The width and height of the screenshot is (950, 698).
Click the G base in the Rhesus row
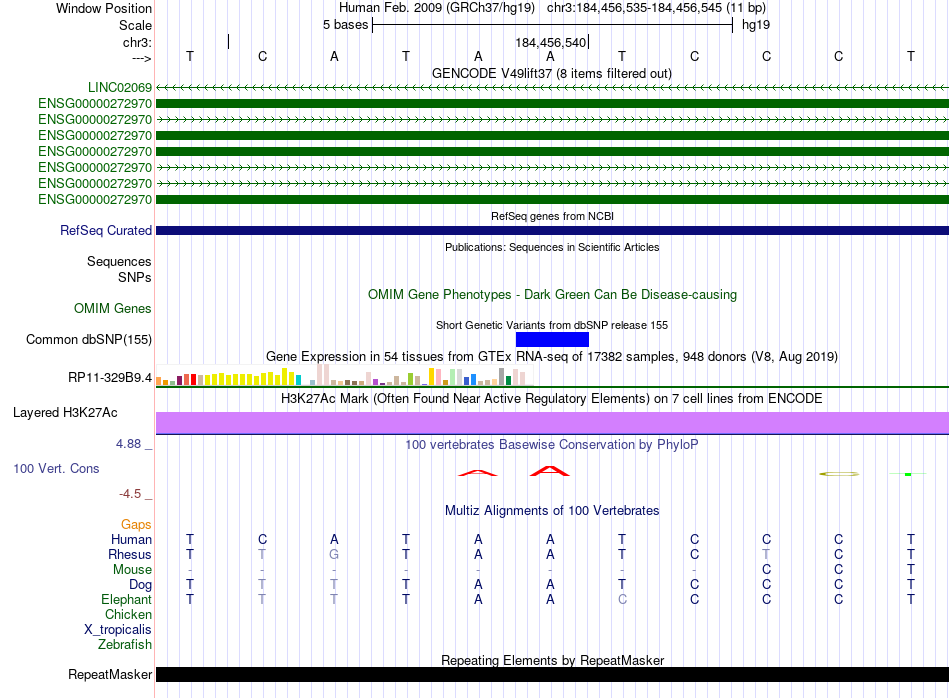334,554
